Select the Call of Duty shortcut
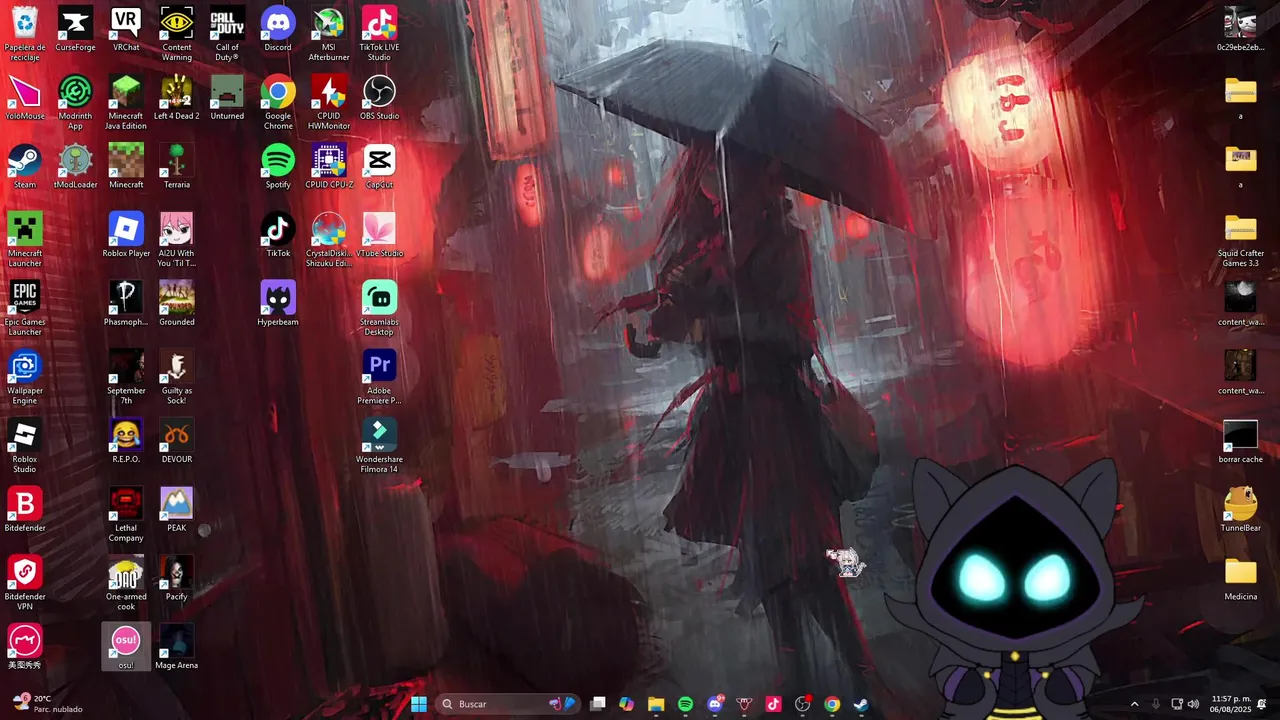The height and width of the screenshot is (720, 1280). pyautogui.click(x=227, y=33)
